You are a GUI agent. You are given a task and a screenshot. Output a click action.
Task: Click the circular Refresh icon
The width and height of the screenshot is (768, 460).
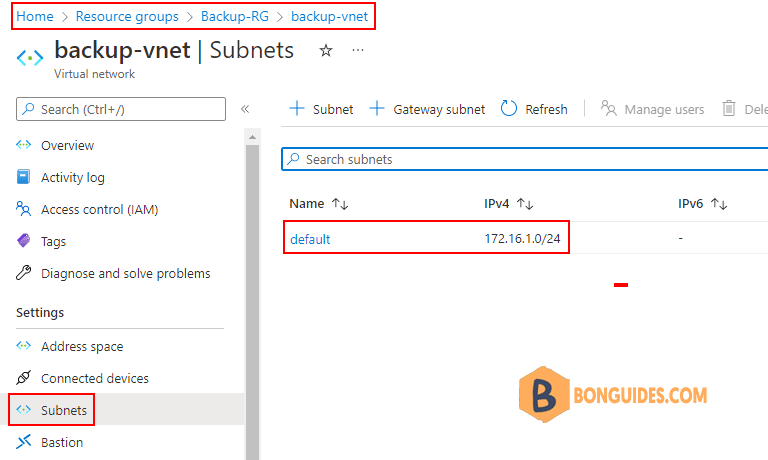click(x=508, y=108)
